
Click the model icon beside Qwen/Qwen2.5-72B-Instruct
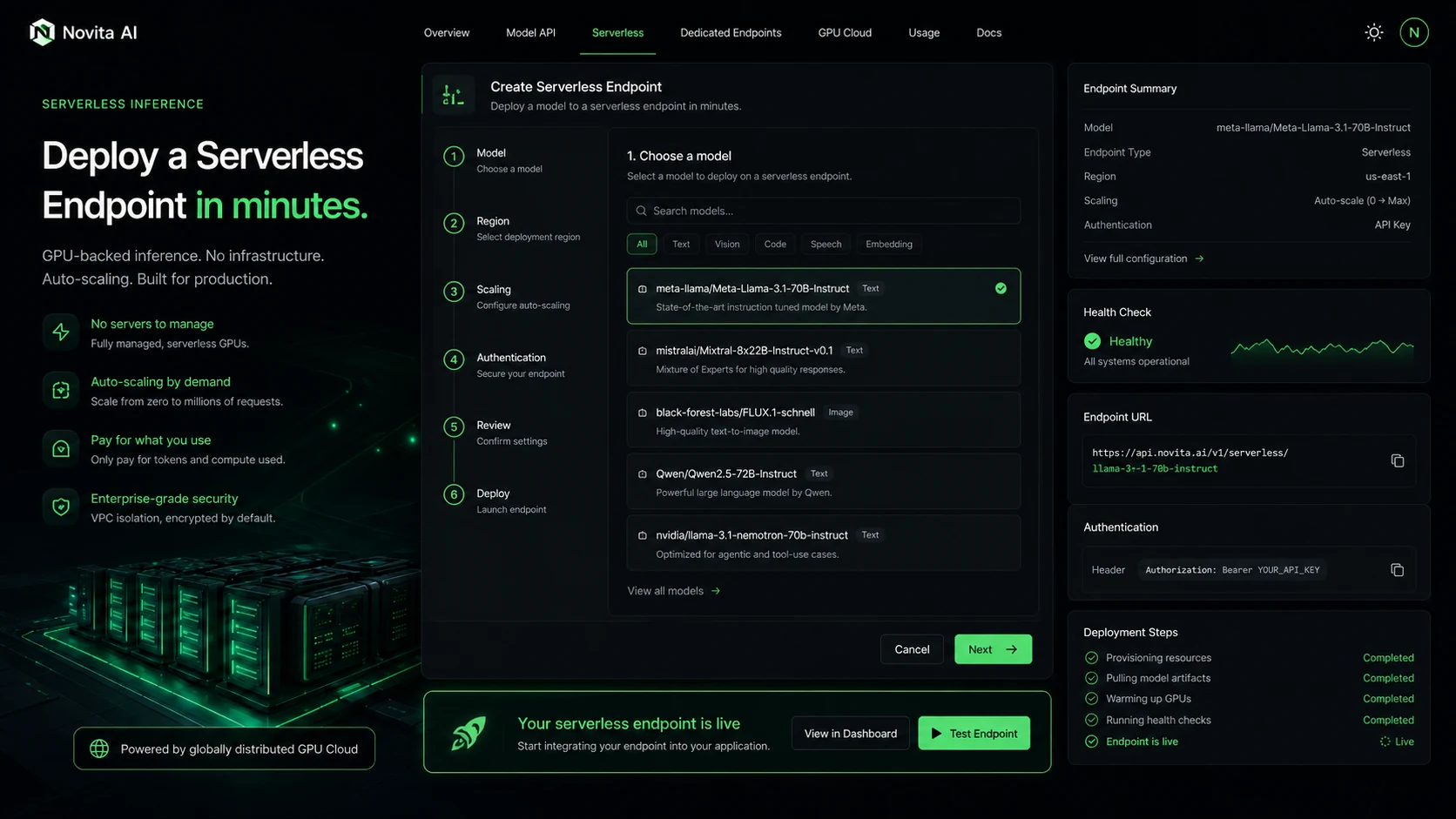coord(643,474)
